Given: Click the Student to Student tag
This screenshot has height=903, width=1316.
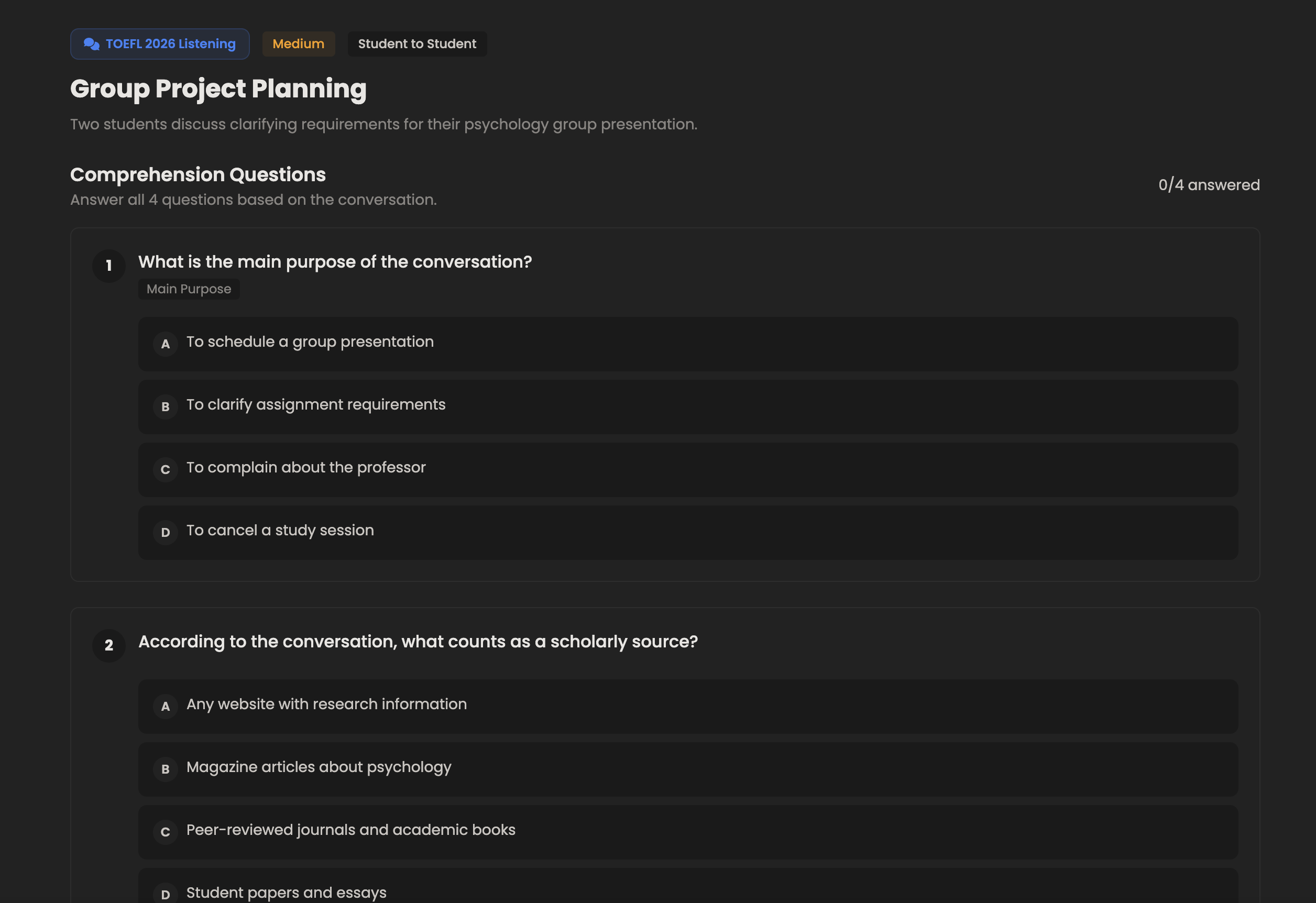Looking at the screenshot, I should point(417,44).
